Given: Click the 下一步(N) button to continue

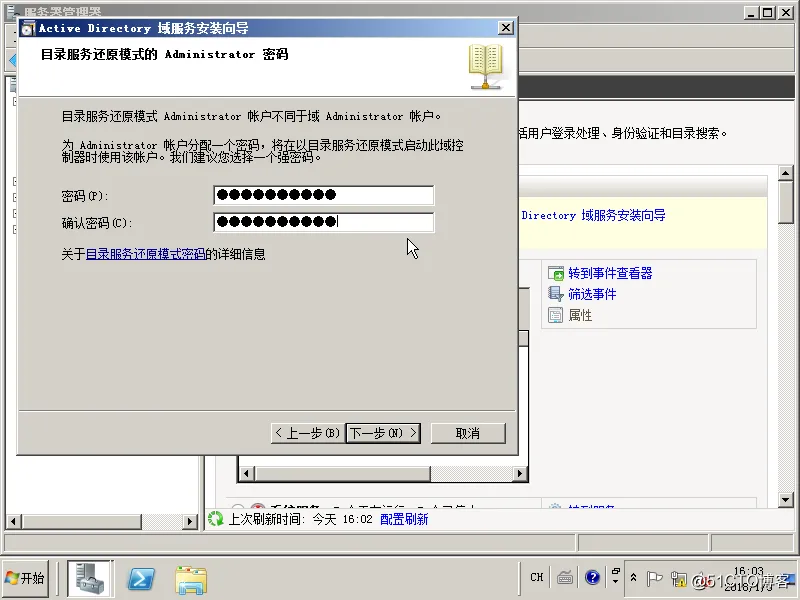Looking at the screenshot, I should 383,432.
